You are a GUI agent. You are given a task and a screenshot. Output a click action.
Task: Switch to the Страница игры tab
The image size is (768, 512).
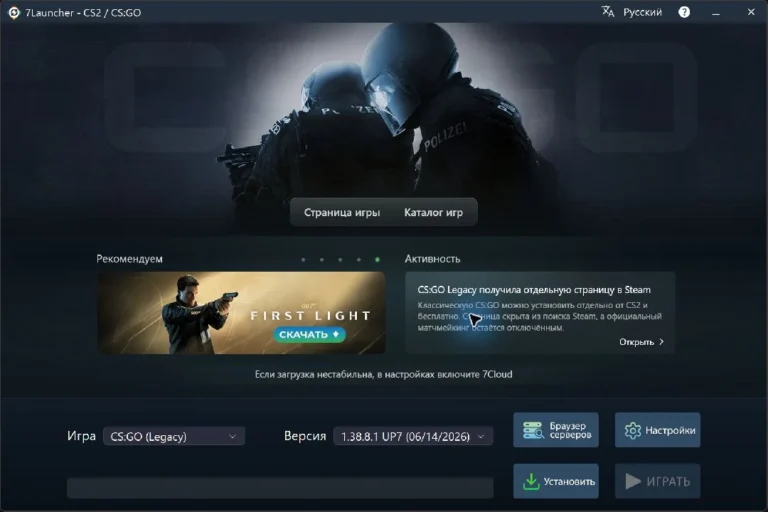[x=342, y=213]
